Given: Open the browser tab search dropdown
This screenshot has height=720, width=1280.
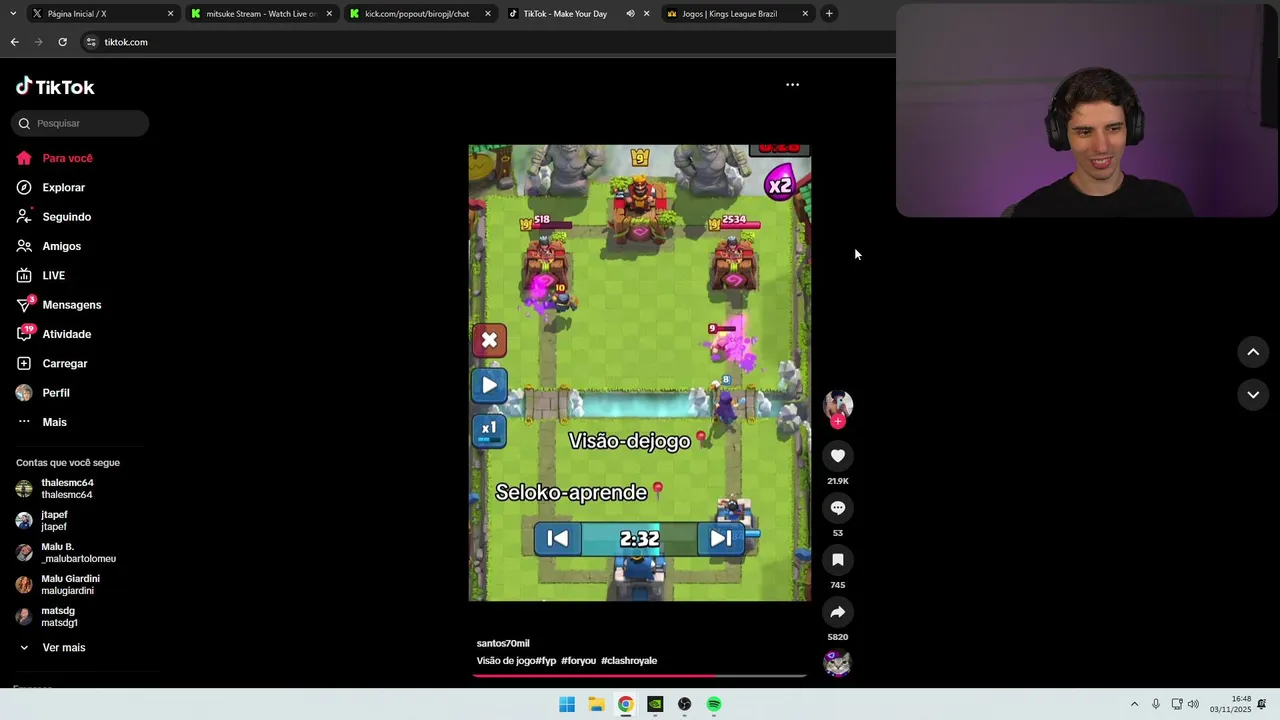Looking at the screenshot, I should tap(12, 14).
